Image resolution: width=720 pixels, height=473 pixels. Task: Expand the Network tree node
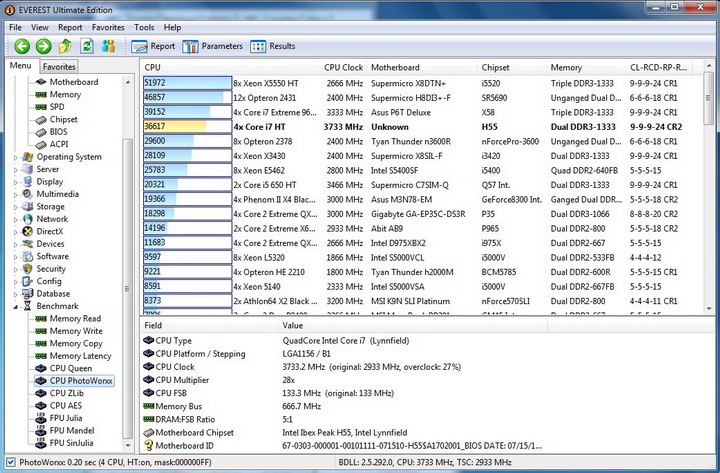click(x=16, y=219)
